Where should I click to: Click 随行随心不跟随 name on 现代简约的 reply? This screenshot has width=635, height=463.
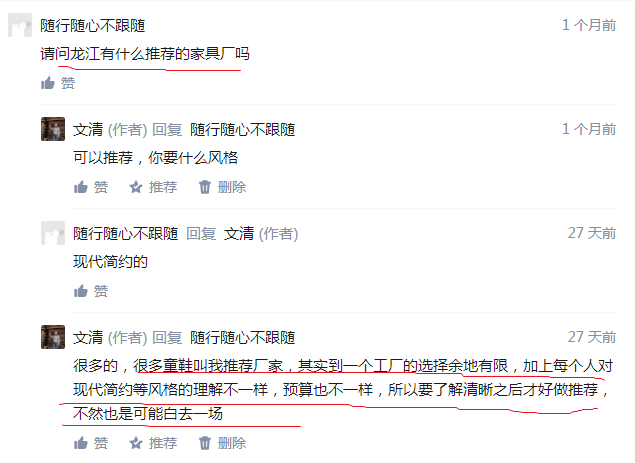[x=126, y=234]
